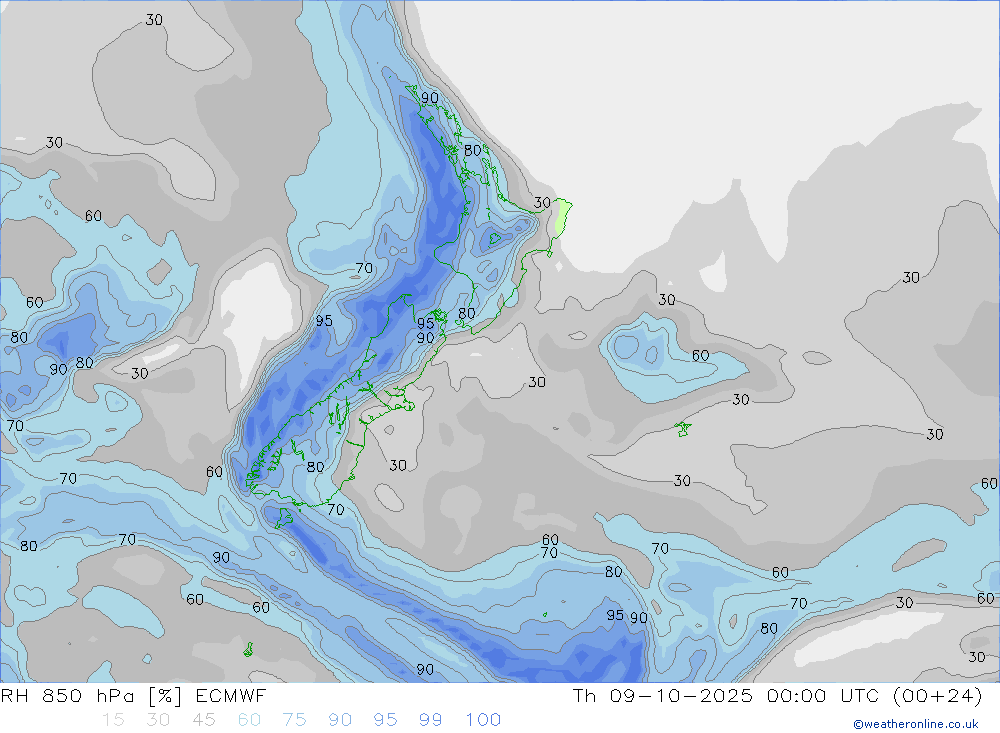
Task: Select the 15 value in the colour legend
Action: pos(113,720)
